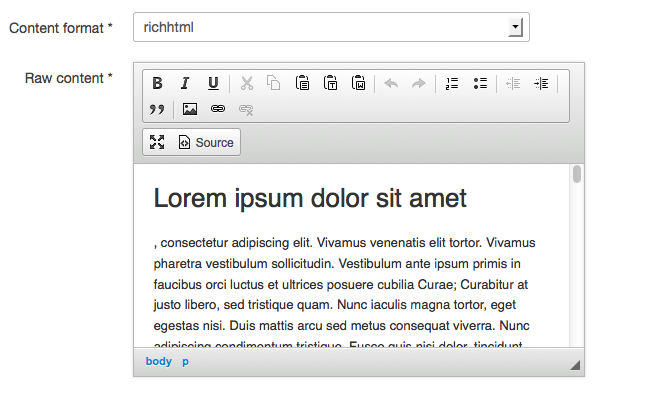Toggle Italic text formatting
654x397 pixels.
tap(185, 83)
